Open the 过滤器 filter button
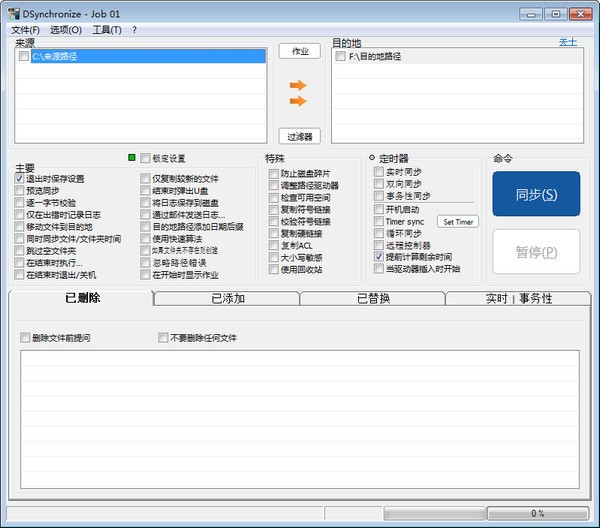This screenshot has height=528, width=600. (x=298, y=136)
